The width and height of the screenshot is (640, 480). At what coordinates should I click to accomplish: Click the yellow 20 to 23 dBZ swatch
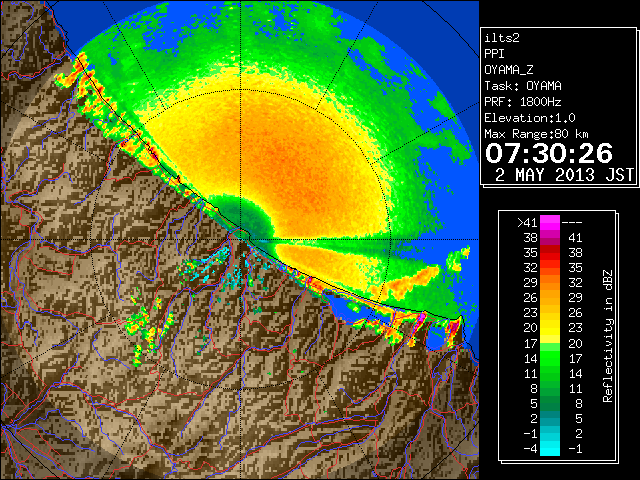550,328
